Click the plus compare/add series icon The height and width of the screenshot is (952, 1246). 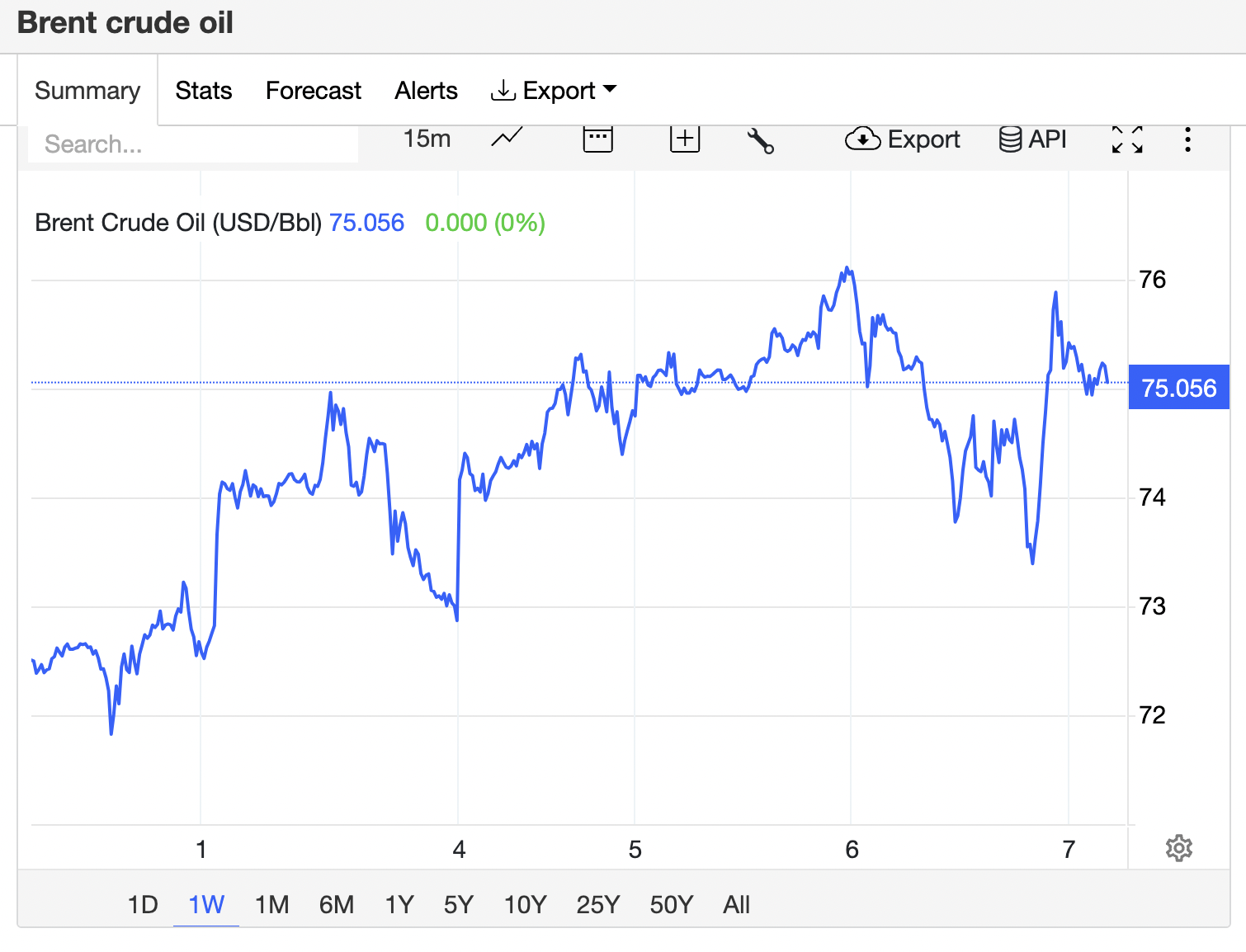(685, 139)
